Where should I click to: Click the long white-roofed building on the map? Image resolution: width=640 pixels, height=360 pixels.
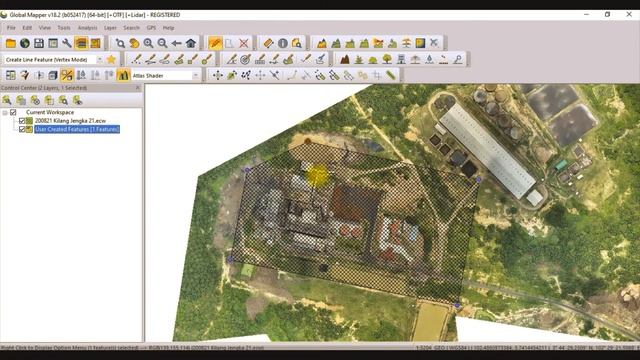point(487,151)
